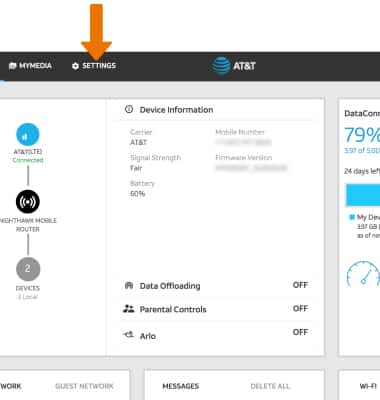Select the Messages panel heading
The image size is (380, 400).
[x=181, y=386]
